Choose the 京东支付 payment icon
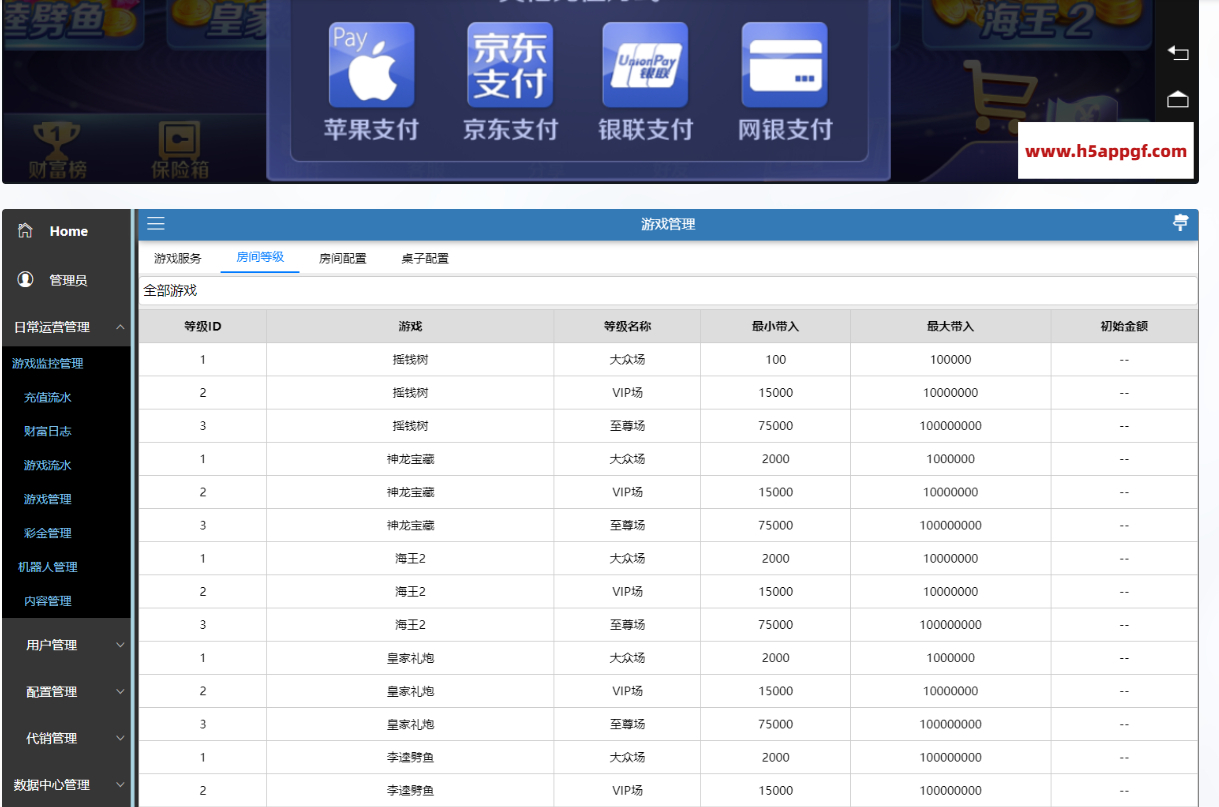This screenshot has height=807, width=1219. (510, 65)
